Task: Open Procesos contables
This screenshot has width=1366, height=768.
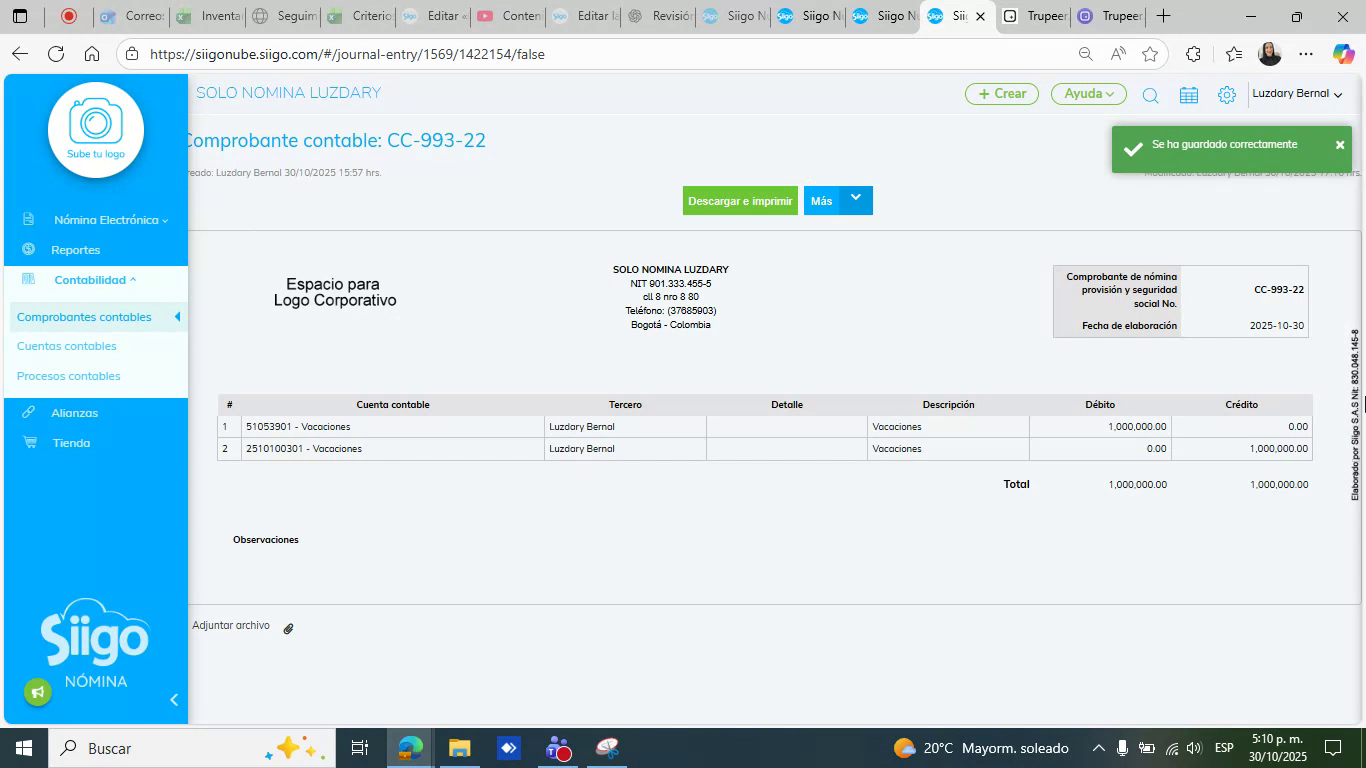Action: [x=69, y=376]
